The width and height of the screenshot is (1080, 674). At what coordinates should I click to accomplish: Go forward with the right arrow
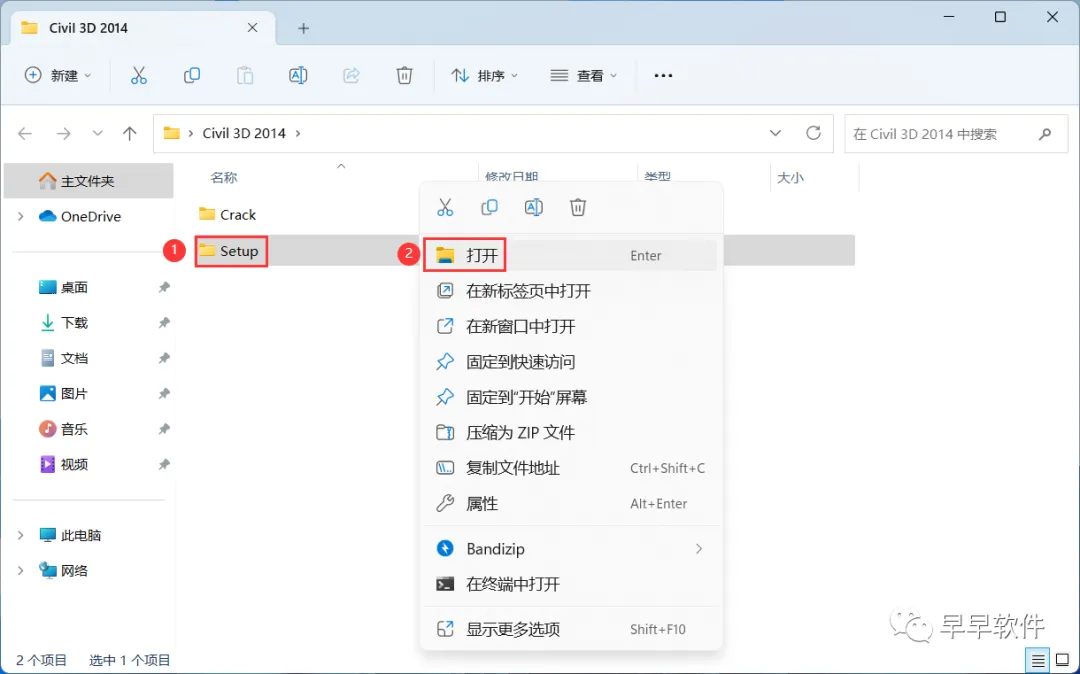tap(63, 134)
